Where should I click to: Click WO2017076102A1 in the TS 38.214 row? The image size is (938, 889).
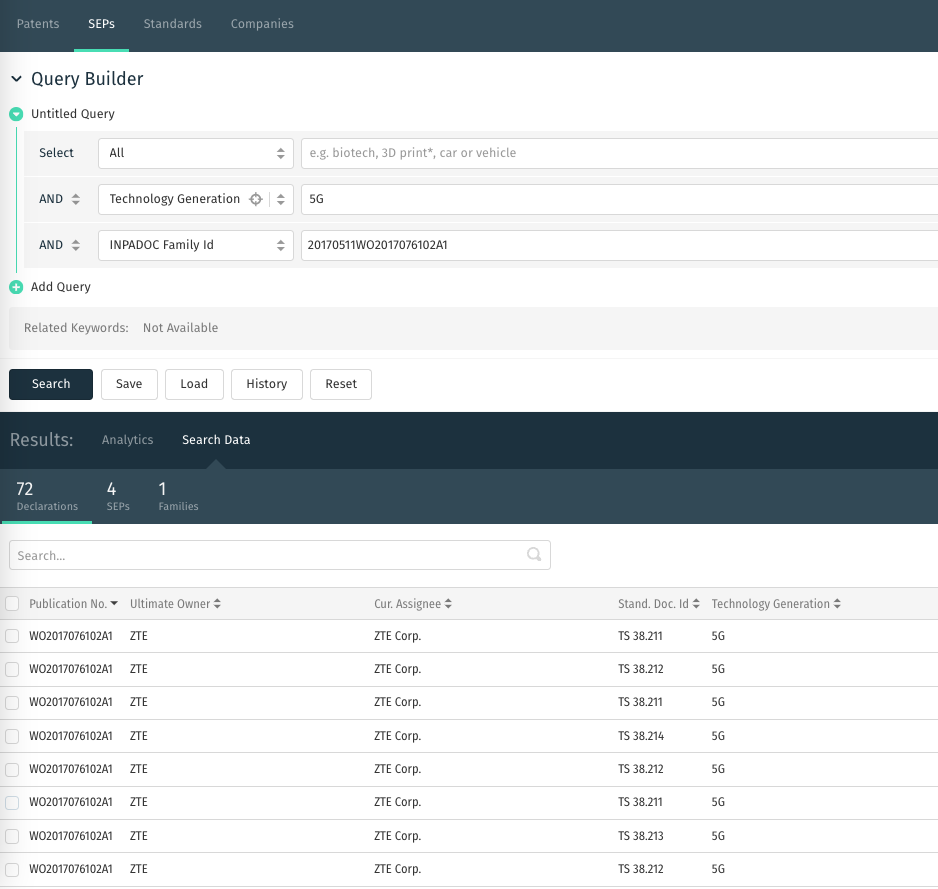click(x=71, y=736)
